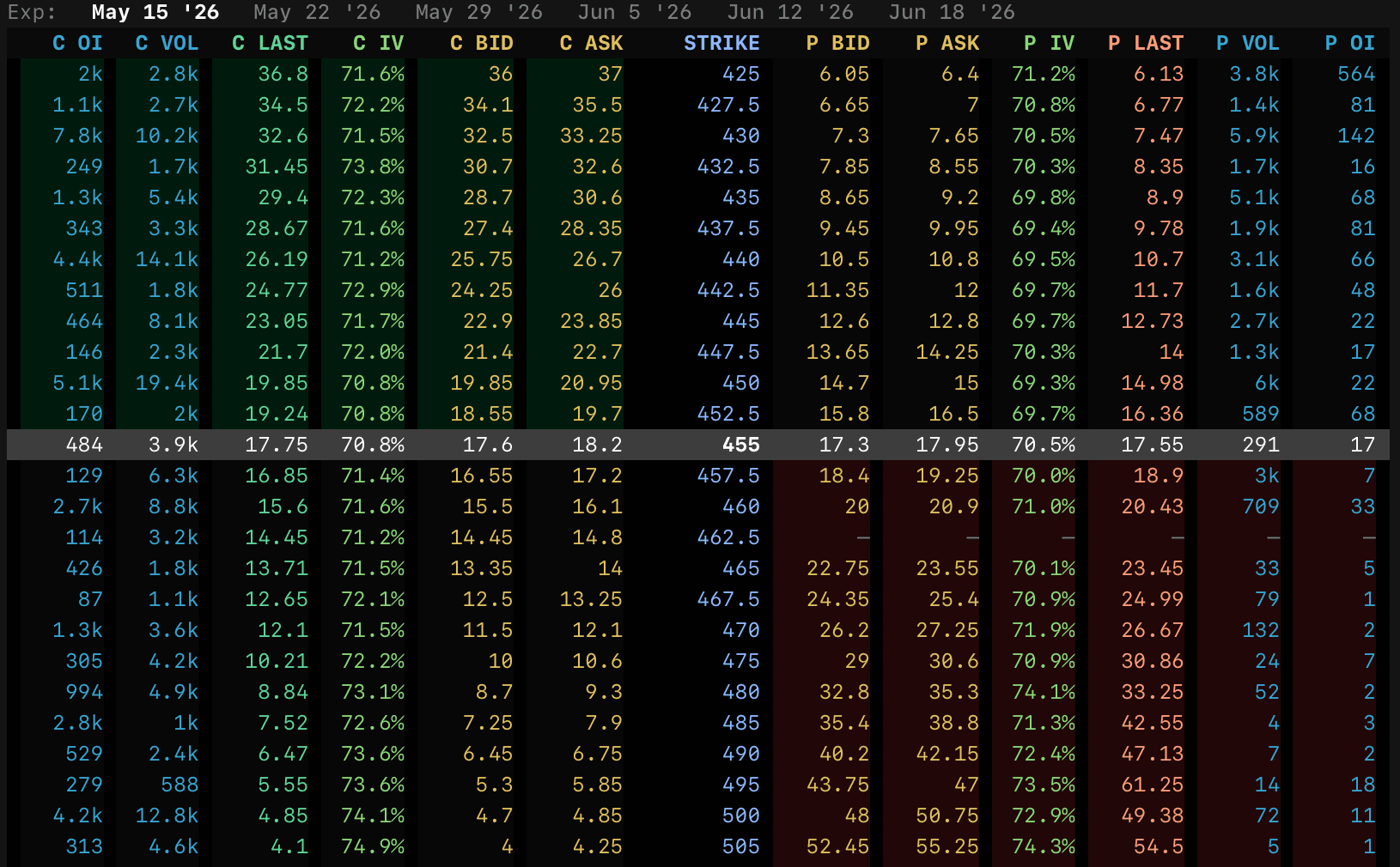Click put ask 9.95 on 437.5 row
1400x867 pixels.
(953, 228)
